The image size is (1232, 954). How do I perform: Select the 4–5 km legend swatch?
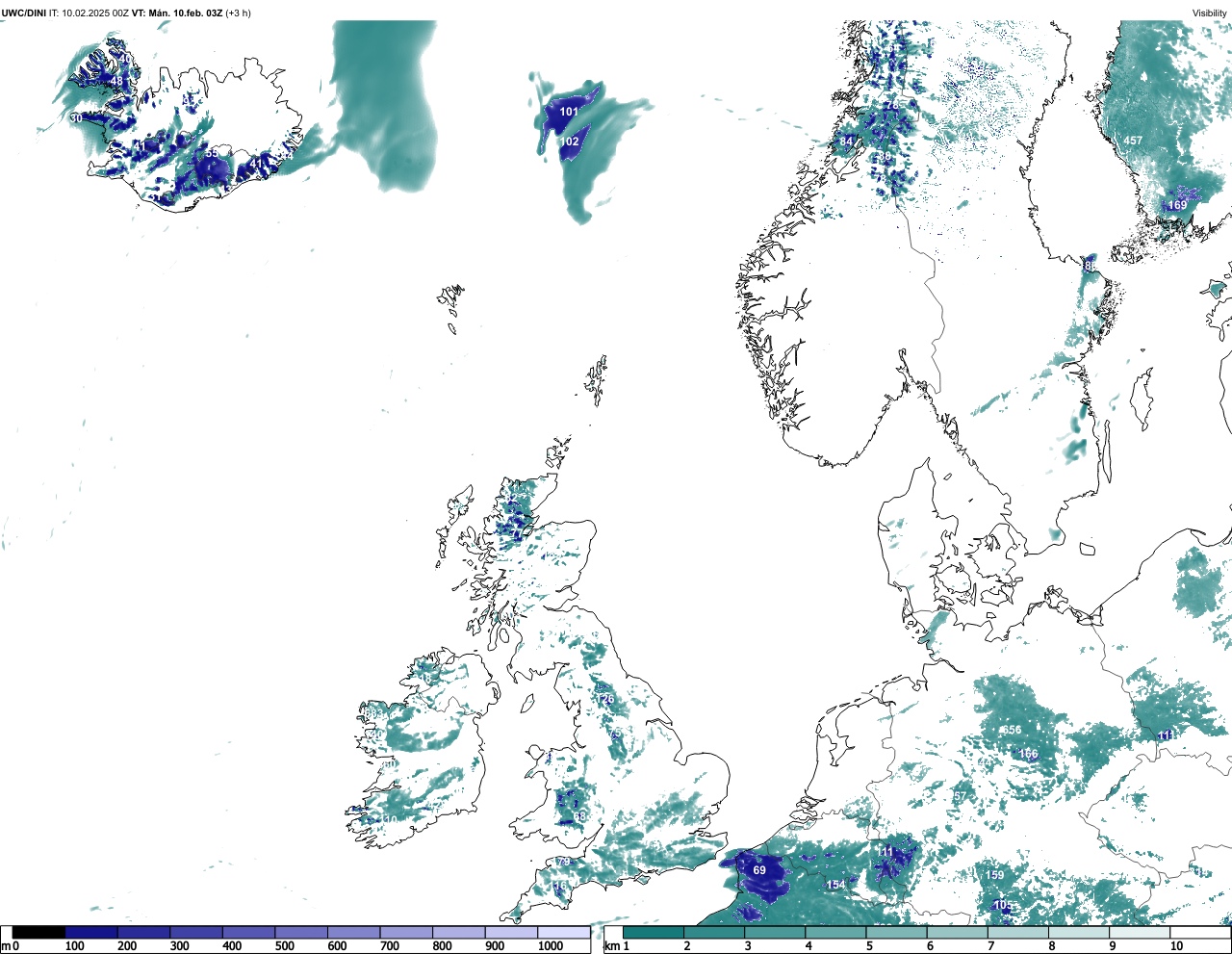[835, 933]
